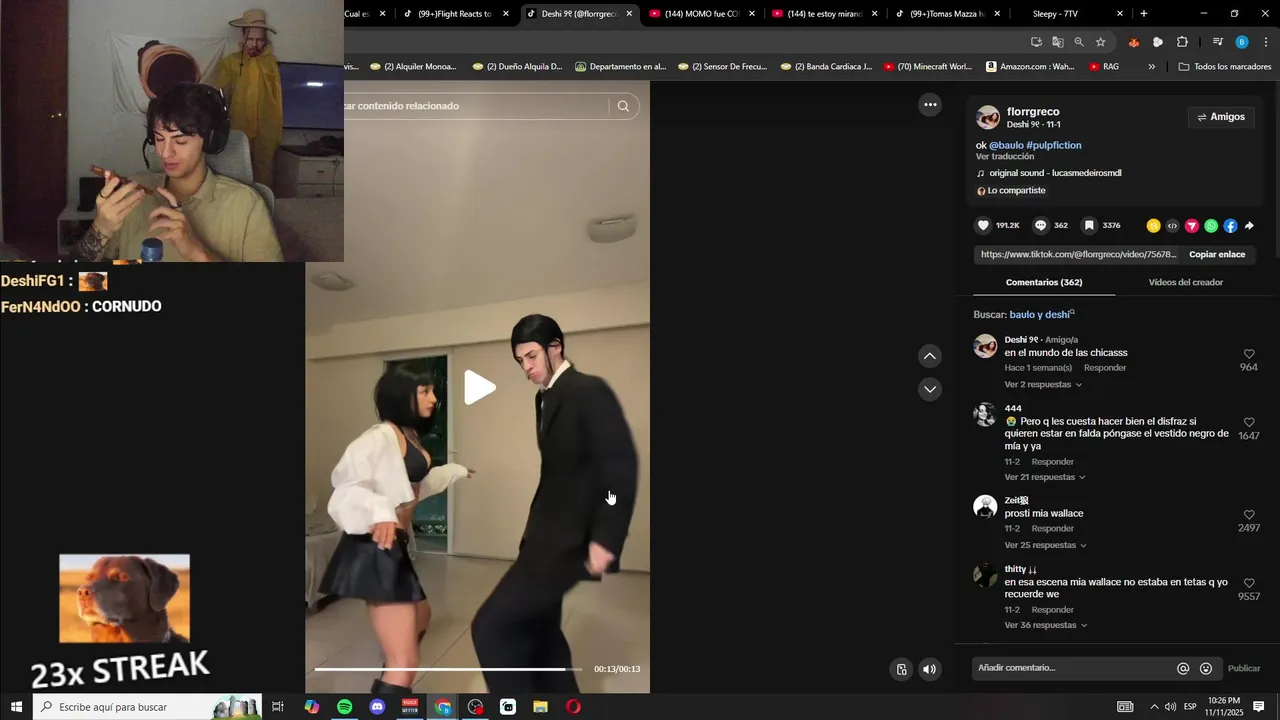Open the MetaMask fox extension
This screenshot has width=1280, height=720.
click(1133, 42)
